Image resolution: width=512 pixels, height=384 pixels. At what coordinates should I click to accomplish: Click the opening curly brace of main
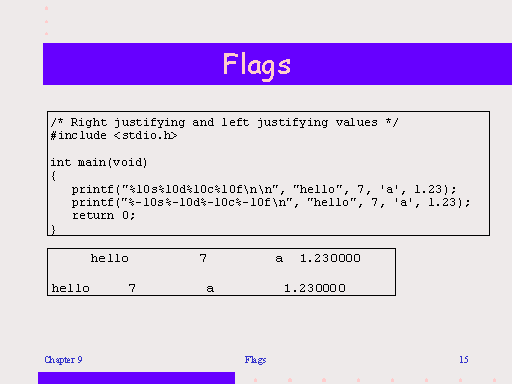[x=53, y=176]
